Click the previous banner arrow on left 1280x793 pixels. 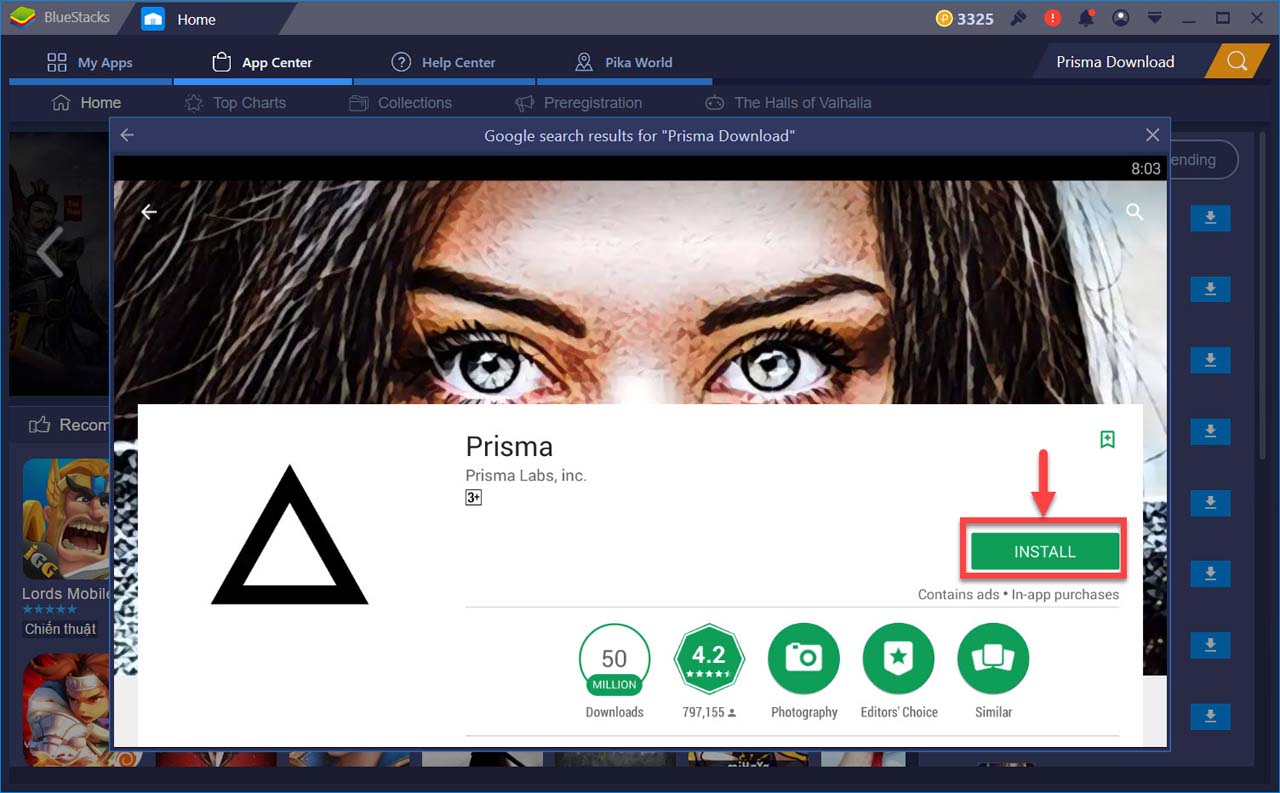[x=50, y=252]
